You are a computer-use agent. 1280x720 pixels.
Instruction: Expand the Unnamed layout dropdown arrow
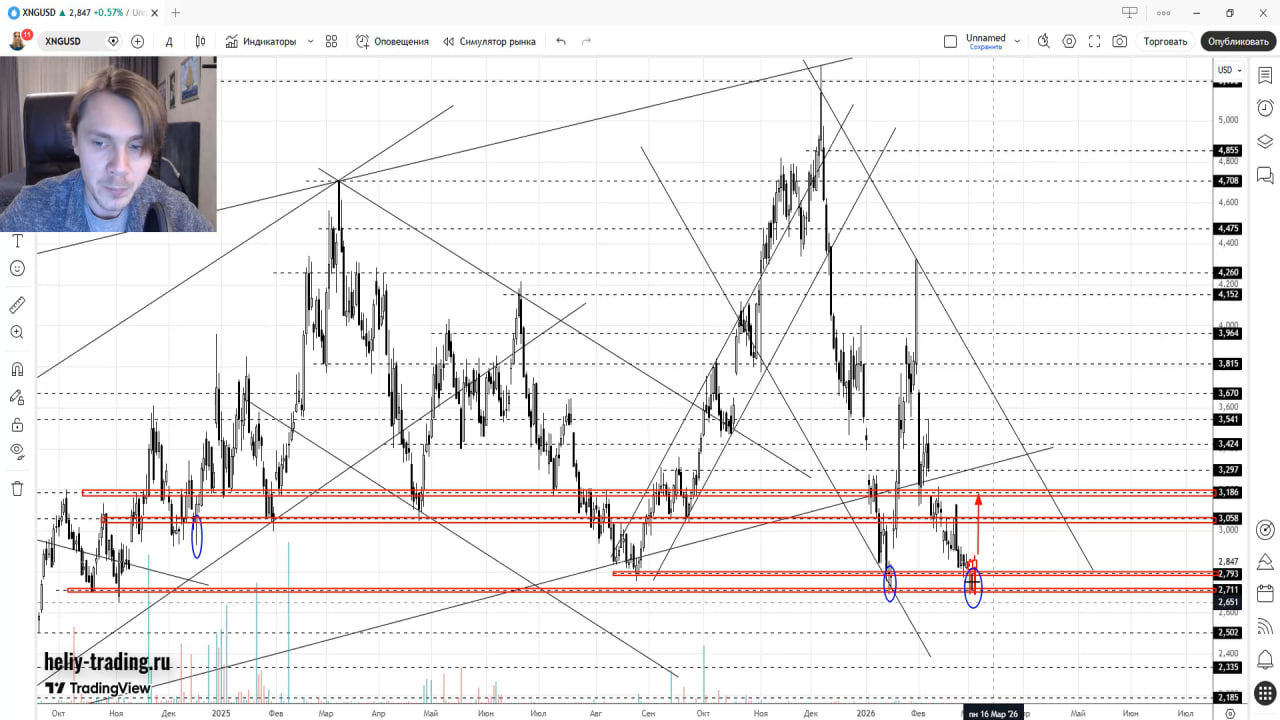click(1018, 41)
